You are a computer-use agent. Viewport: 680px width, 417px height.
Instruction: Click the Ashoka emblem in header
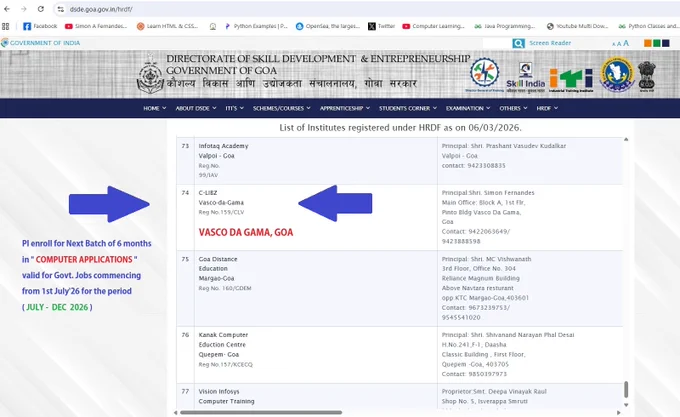coord(647,76)
